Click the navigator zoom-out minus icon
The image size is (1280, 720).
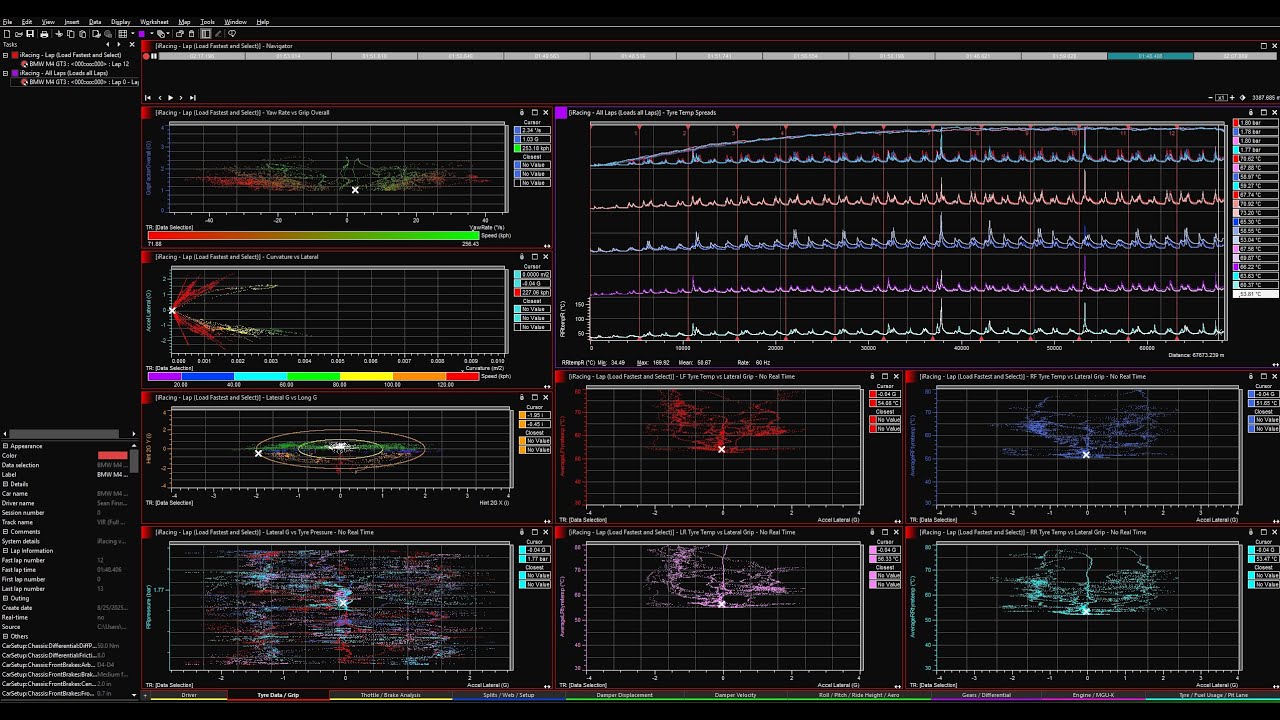point(1210,98)
